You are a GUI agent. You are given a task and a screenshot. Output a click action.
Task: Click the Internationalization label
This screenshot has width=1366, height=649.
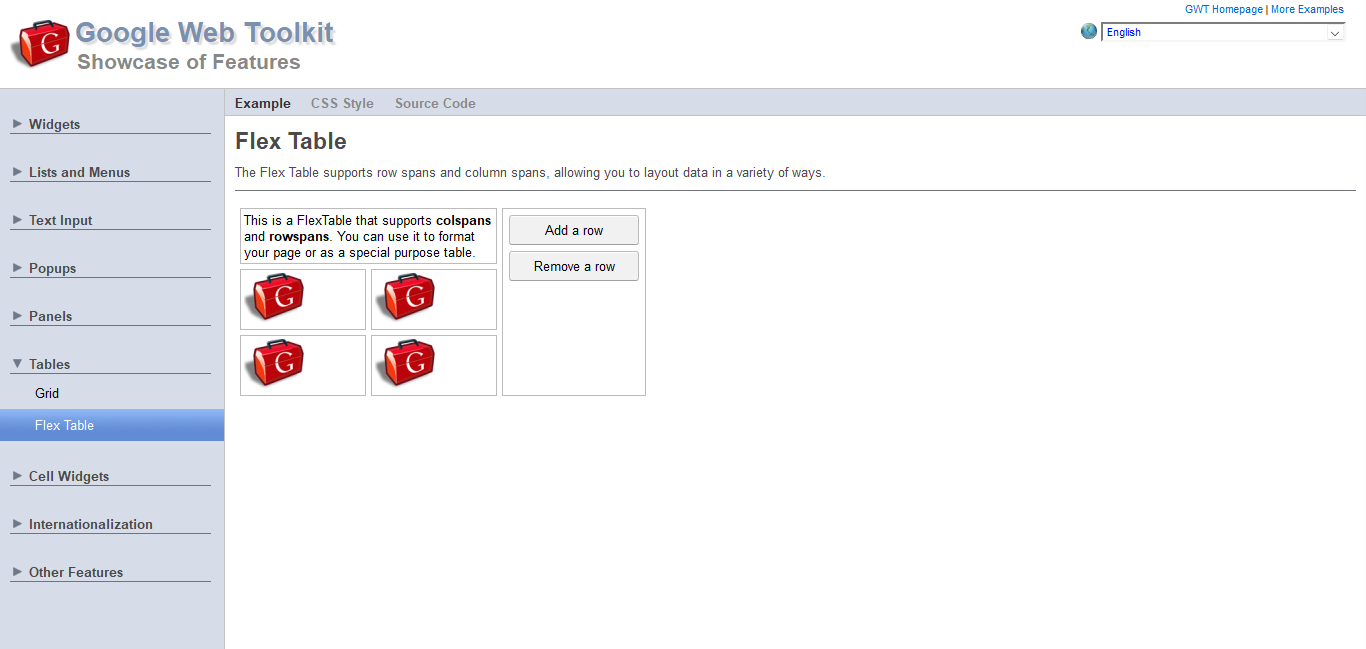point(91,524)
